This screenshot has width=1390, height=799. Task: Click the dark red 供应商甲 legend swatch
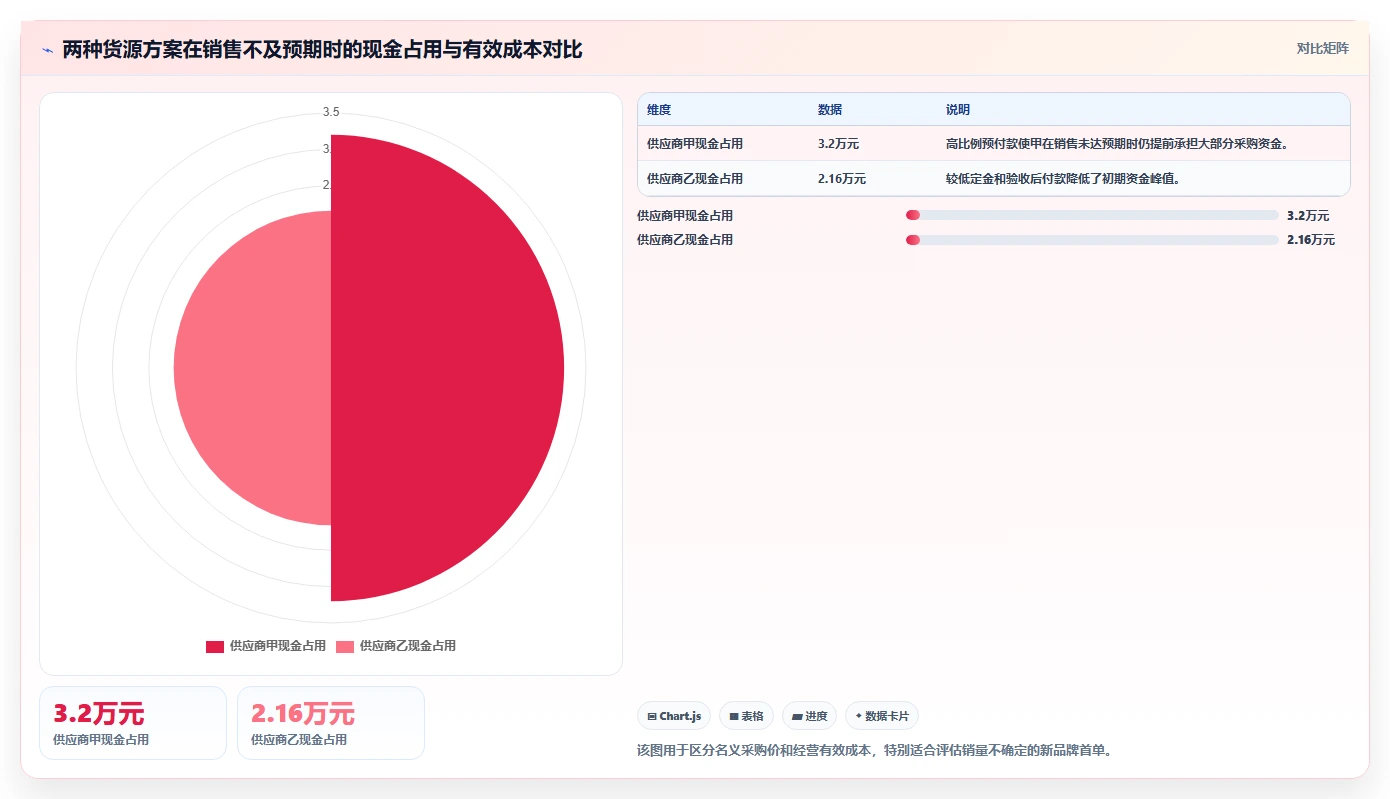point(215,646)
